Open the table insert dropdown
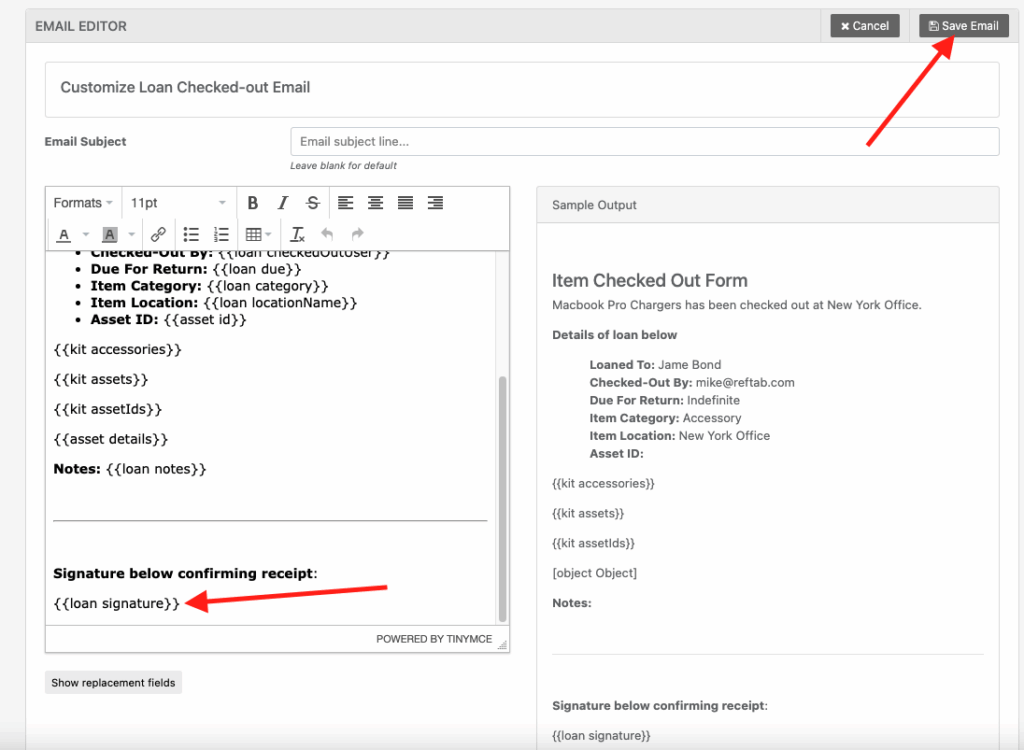1024x750 pixels. pyautogui.click(x=258, y=235)
